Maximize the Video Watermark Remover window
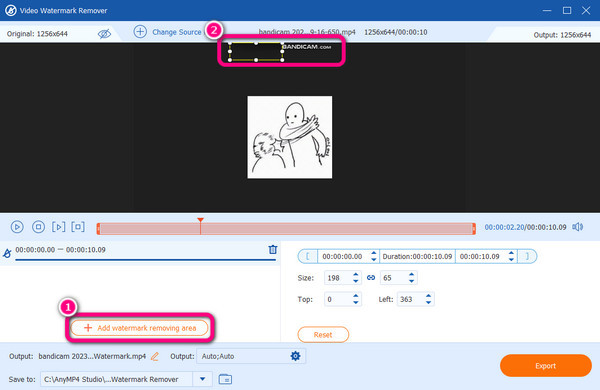The width and height of the screenshot is (600, 390). [567, 10]
